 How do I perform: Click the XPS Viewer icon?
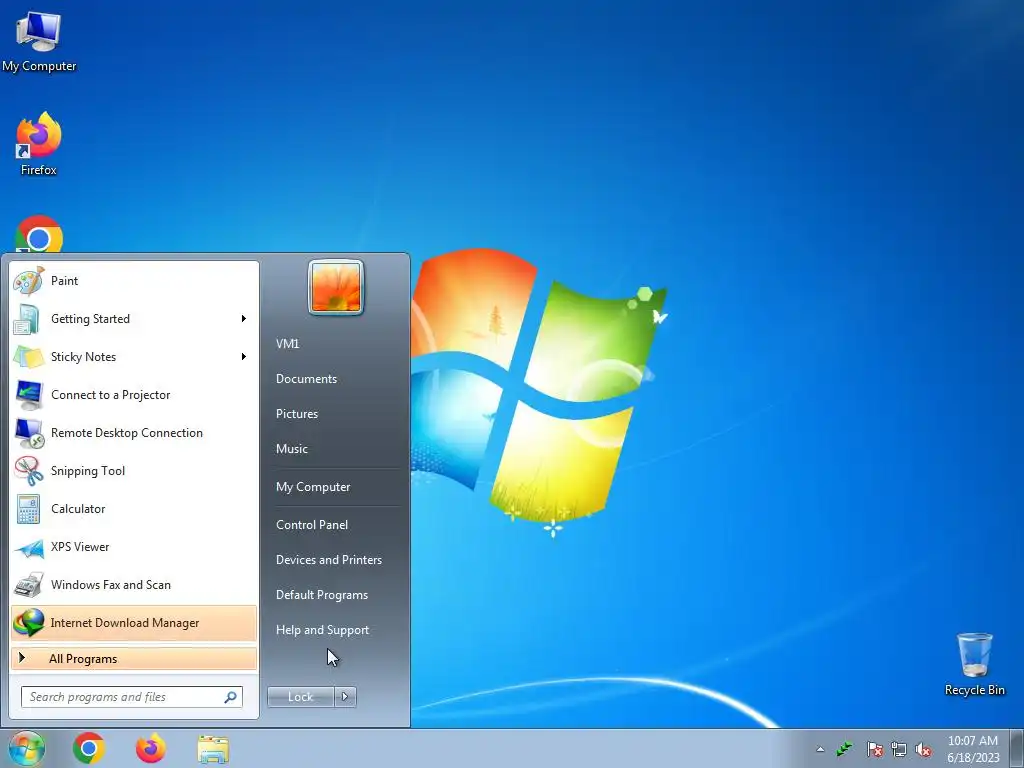[29, 547]
